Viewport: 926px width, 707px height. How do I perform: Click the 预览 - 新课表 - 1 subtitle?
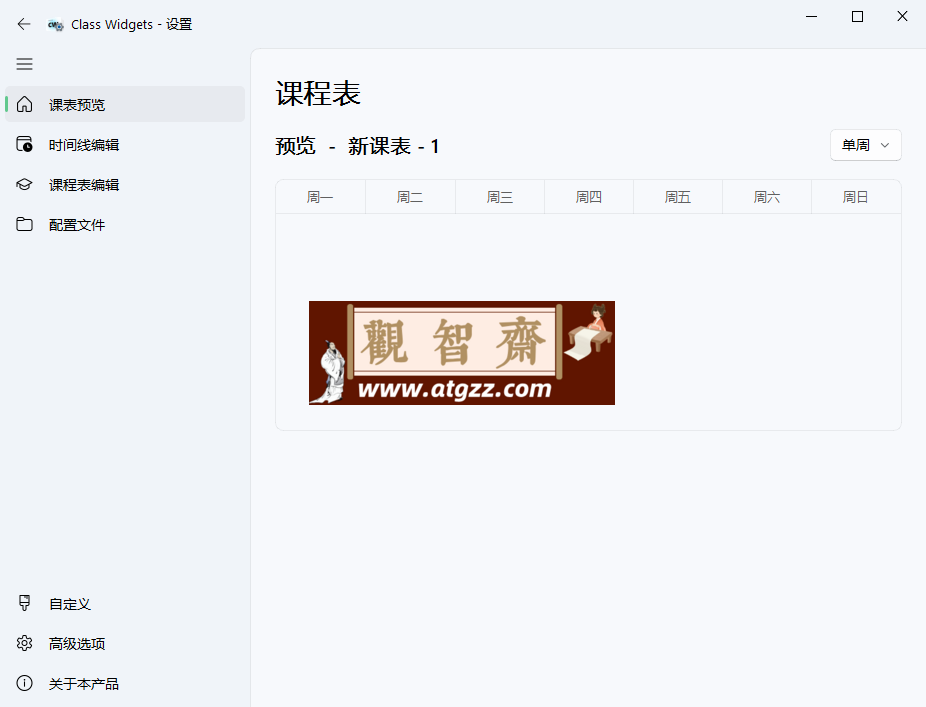(357, 146)
